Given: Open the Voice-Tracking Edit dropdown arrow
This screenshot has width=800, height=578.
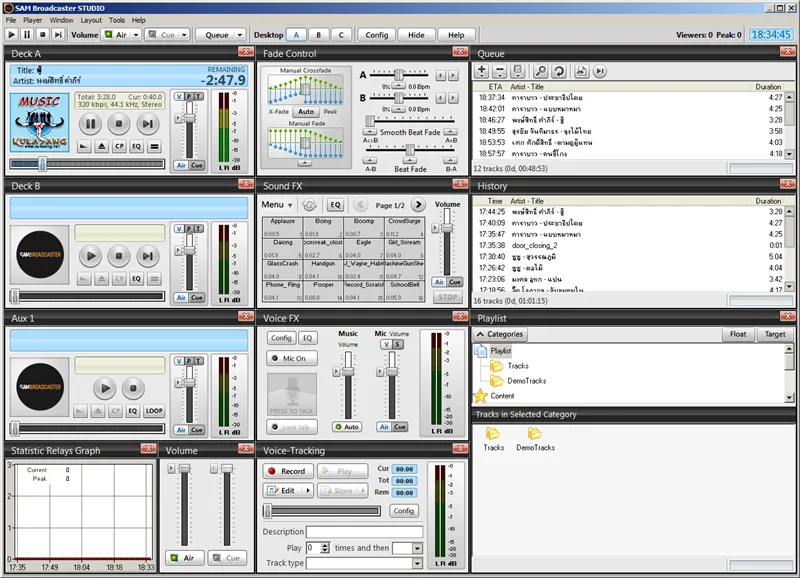Looking at the screenshot, I should pos(308,490).
